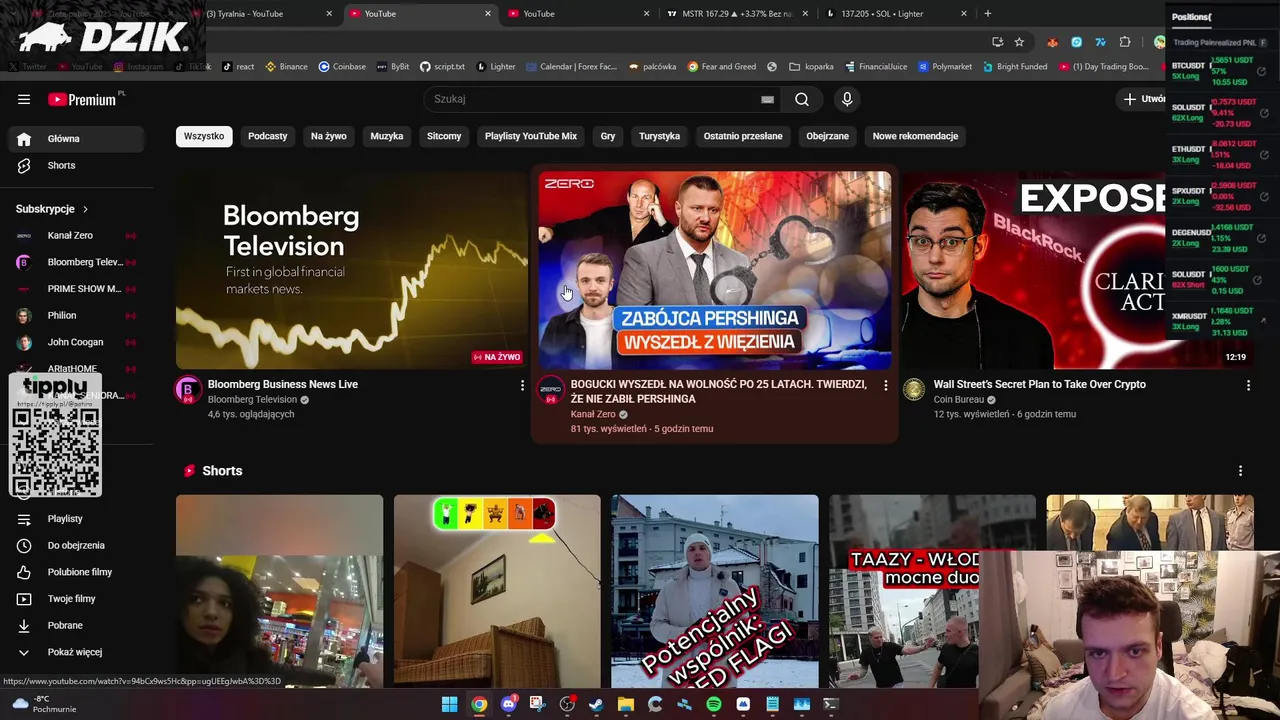Open Wall Street's Secret Plan video title
The width and height of the screenshot is (1280, 720).
[1040, 384]
